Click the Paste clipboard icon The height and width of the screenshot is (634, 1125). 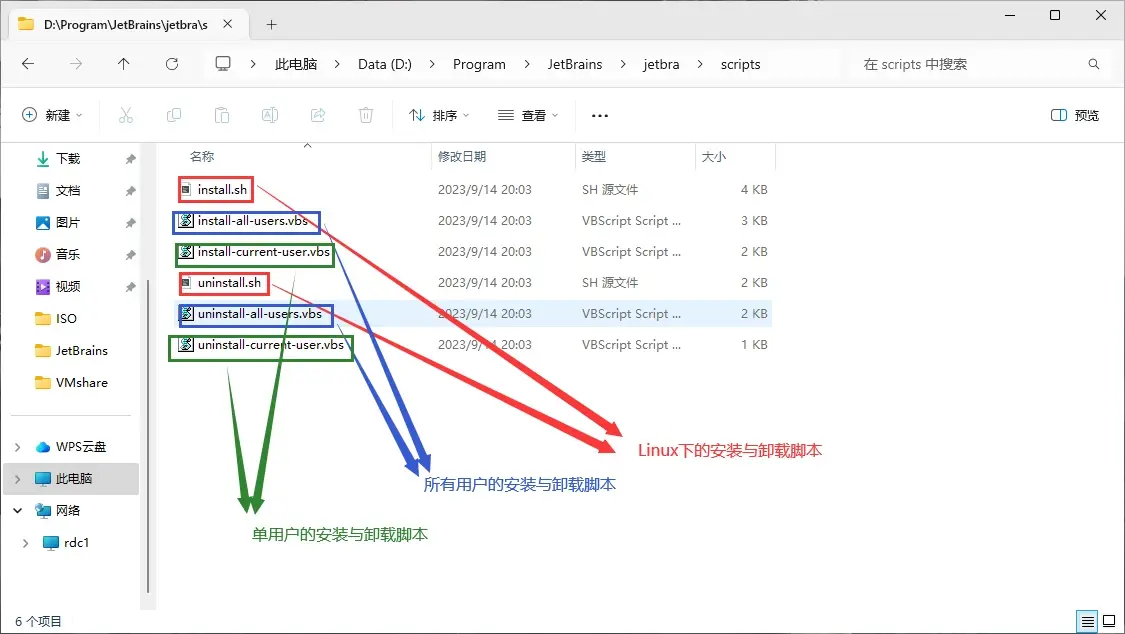tap(222, 115)
